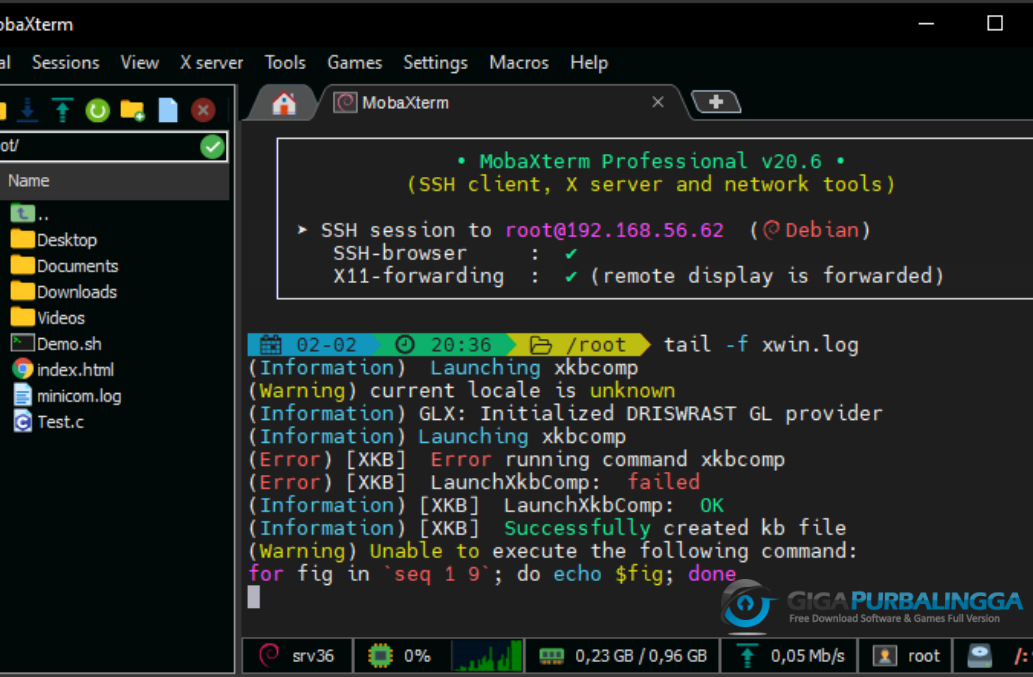Select the Downloads folder

pyautogui.click(x=64, y=292)
